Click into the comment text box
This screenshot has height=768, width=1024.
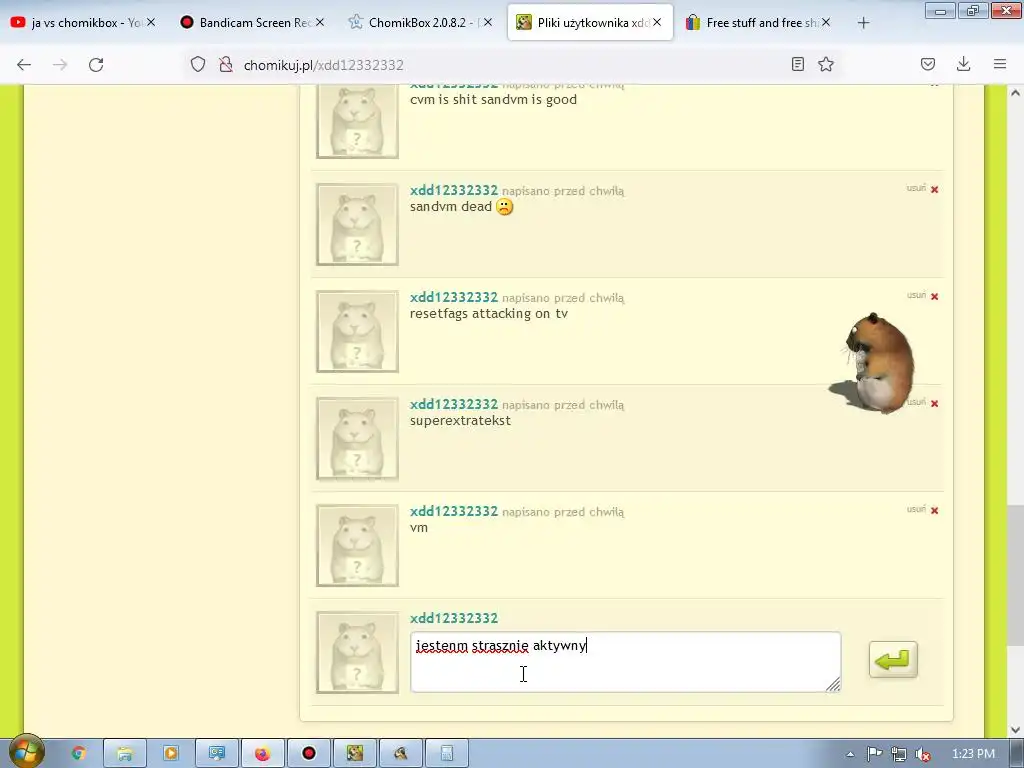point(626,662)
